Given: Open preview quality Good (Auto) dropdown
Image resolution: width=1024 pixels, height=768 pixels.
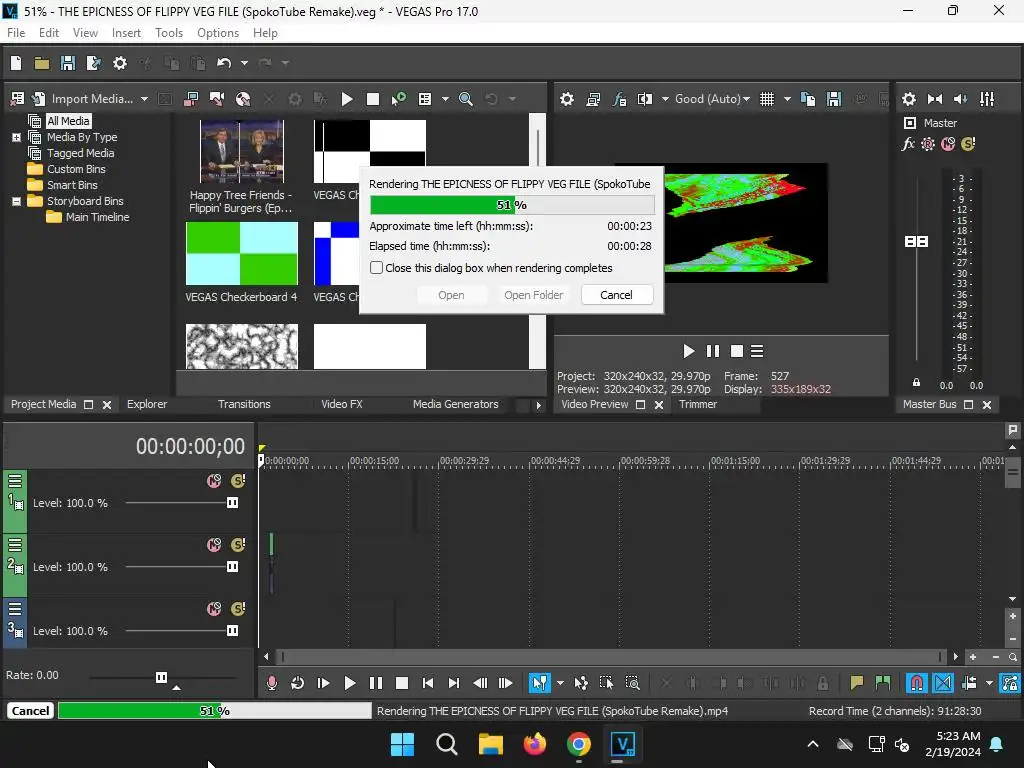Looking at the screenshot, I should pos(712,99).
